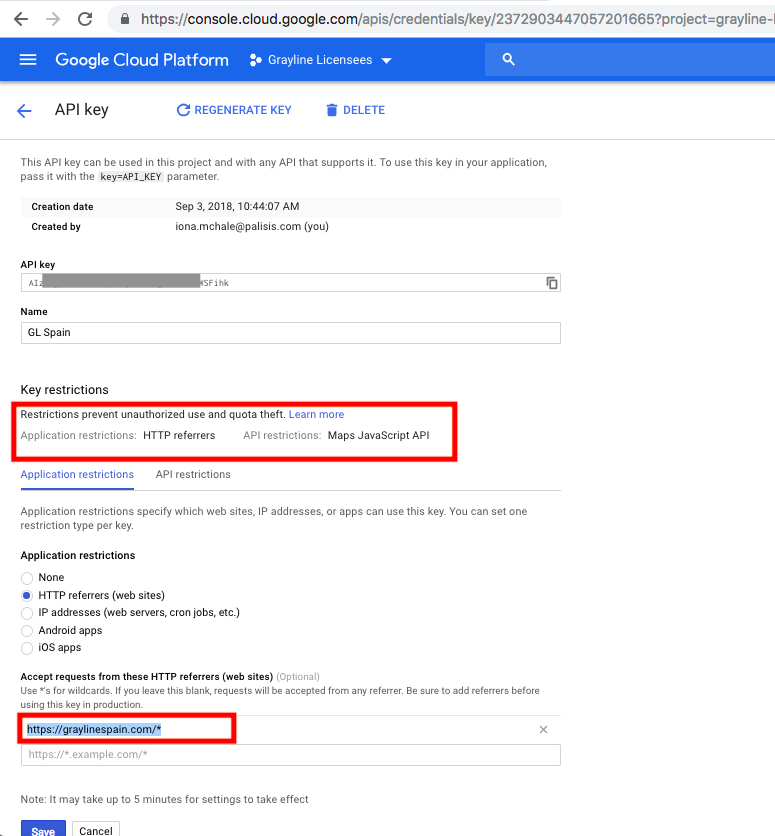Screen dimensions: 775x836
Task: Select HTTP referrers (web sites) radio button
Action: click(27, 596)
